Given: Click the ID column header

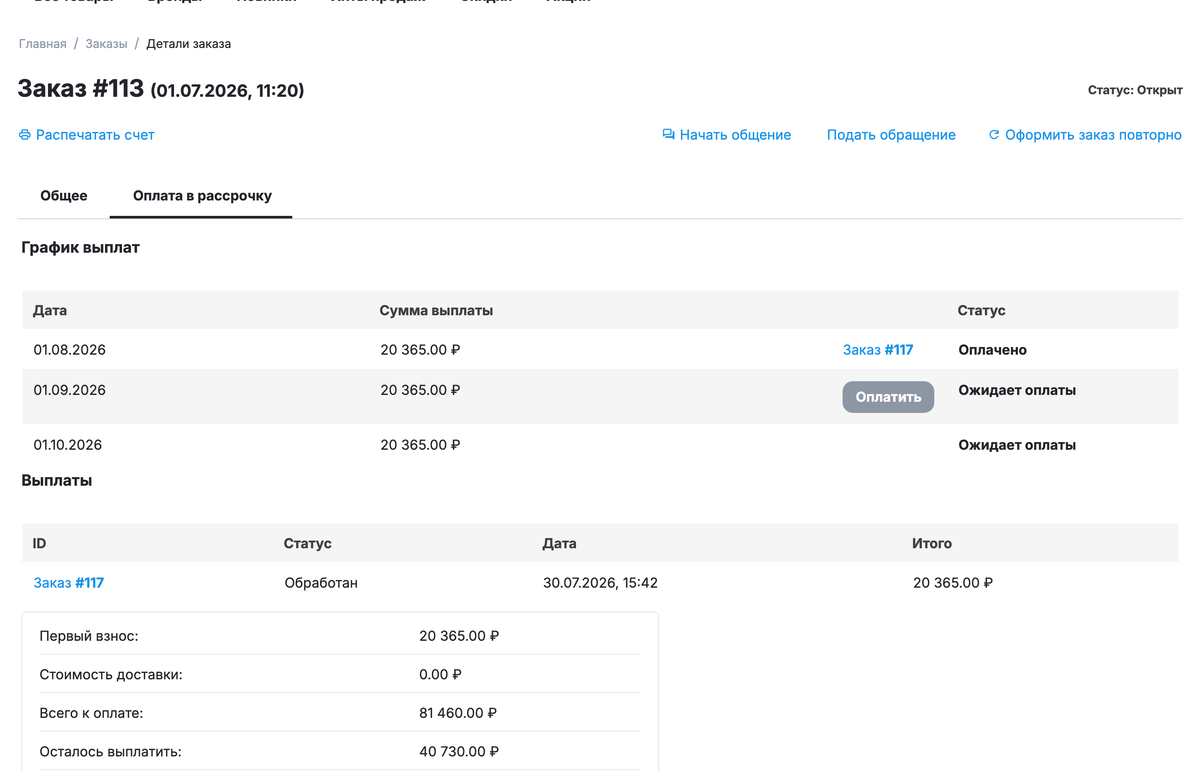Looking at the screenshot, I should click(40, 544).
